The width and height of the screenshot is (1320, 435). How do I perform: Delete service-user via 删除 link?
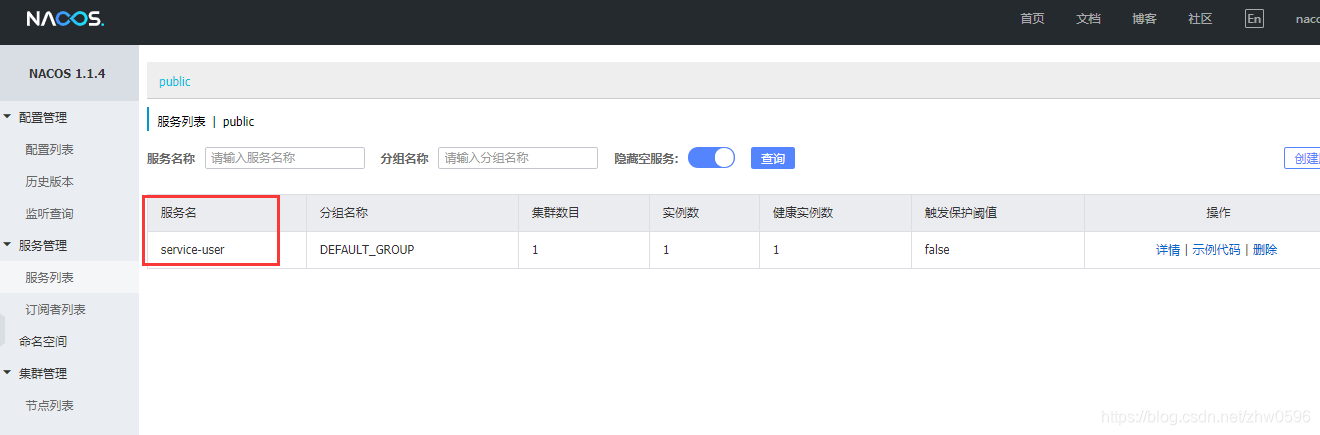[x=1265, y=250]
